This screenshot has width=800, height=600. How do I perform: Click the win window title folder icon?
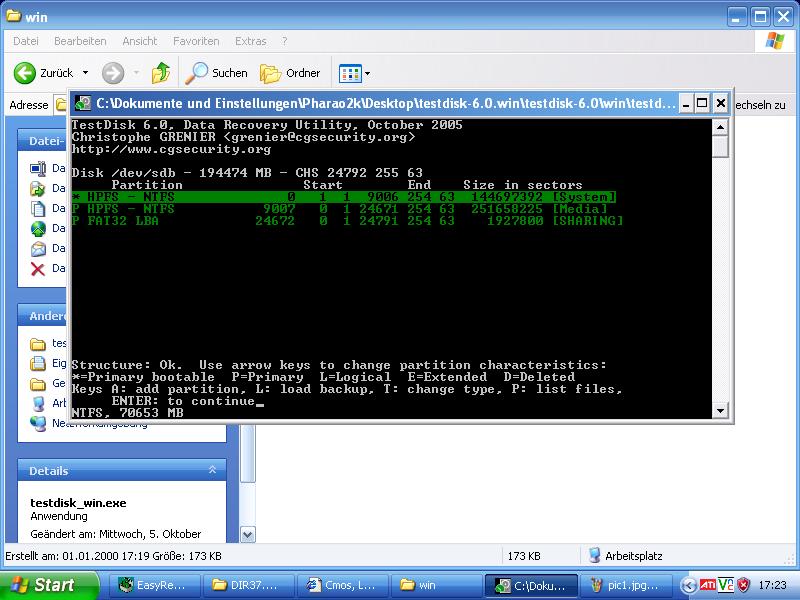13,16
